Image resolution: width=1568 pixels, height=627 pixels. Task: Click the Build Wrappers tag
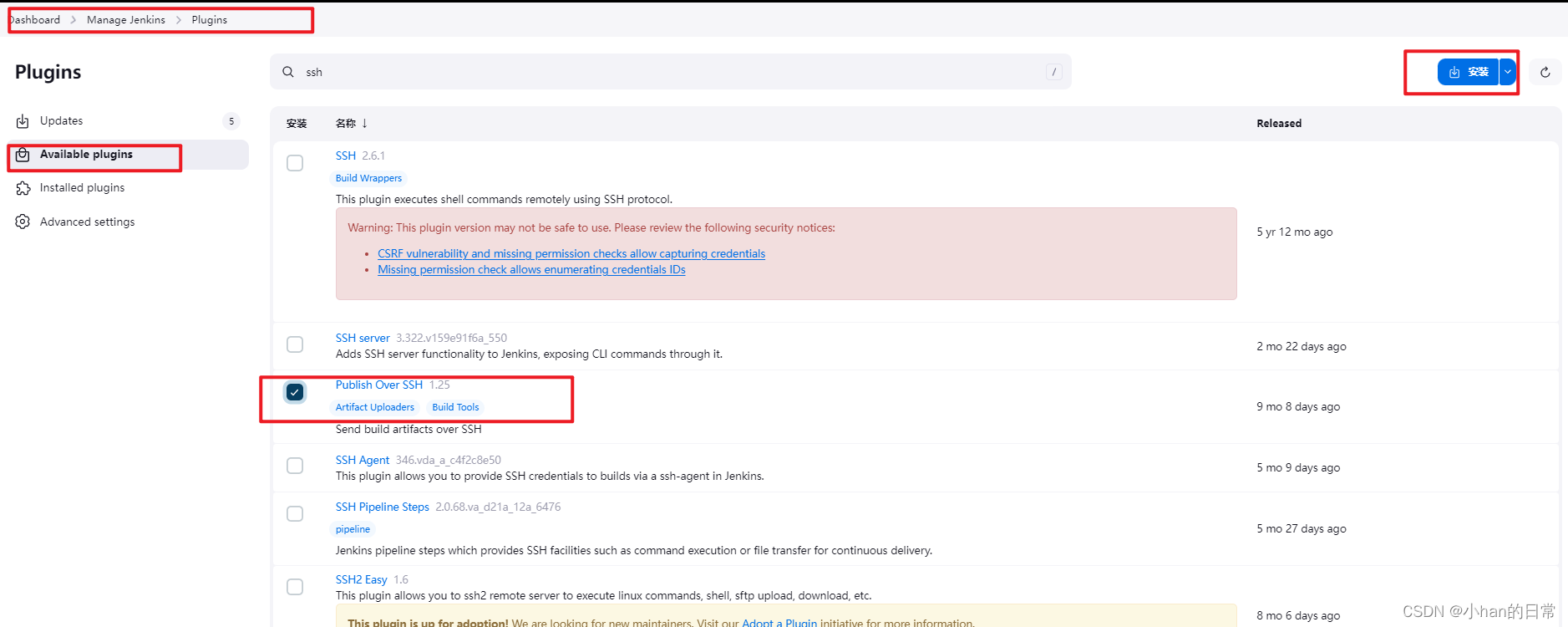tap(368, 178)
